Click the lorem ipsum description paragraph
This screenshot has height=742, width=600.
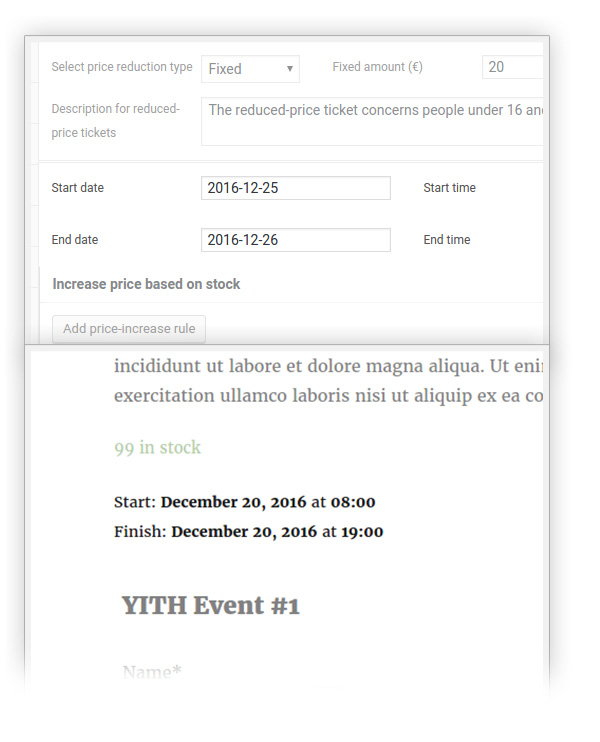[x=328, y=381]
